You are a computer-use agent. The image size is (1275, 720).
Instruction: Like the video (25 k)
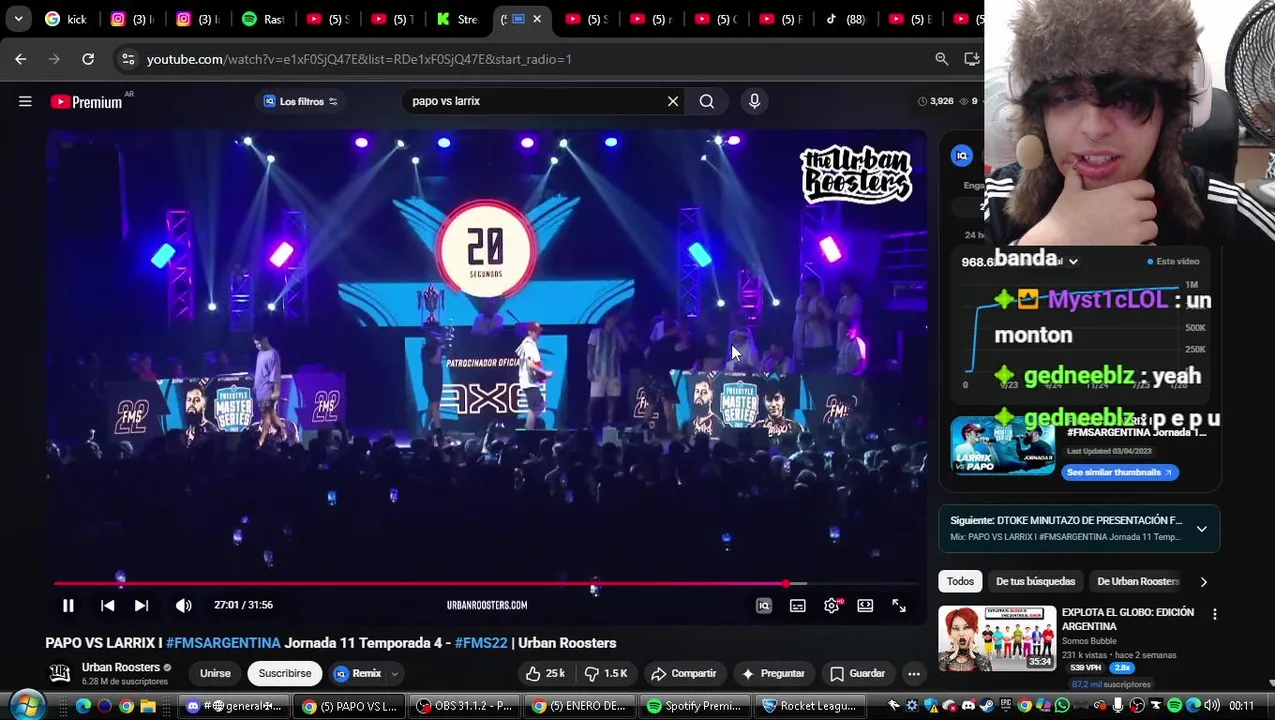point(546,674)
